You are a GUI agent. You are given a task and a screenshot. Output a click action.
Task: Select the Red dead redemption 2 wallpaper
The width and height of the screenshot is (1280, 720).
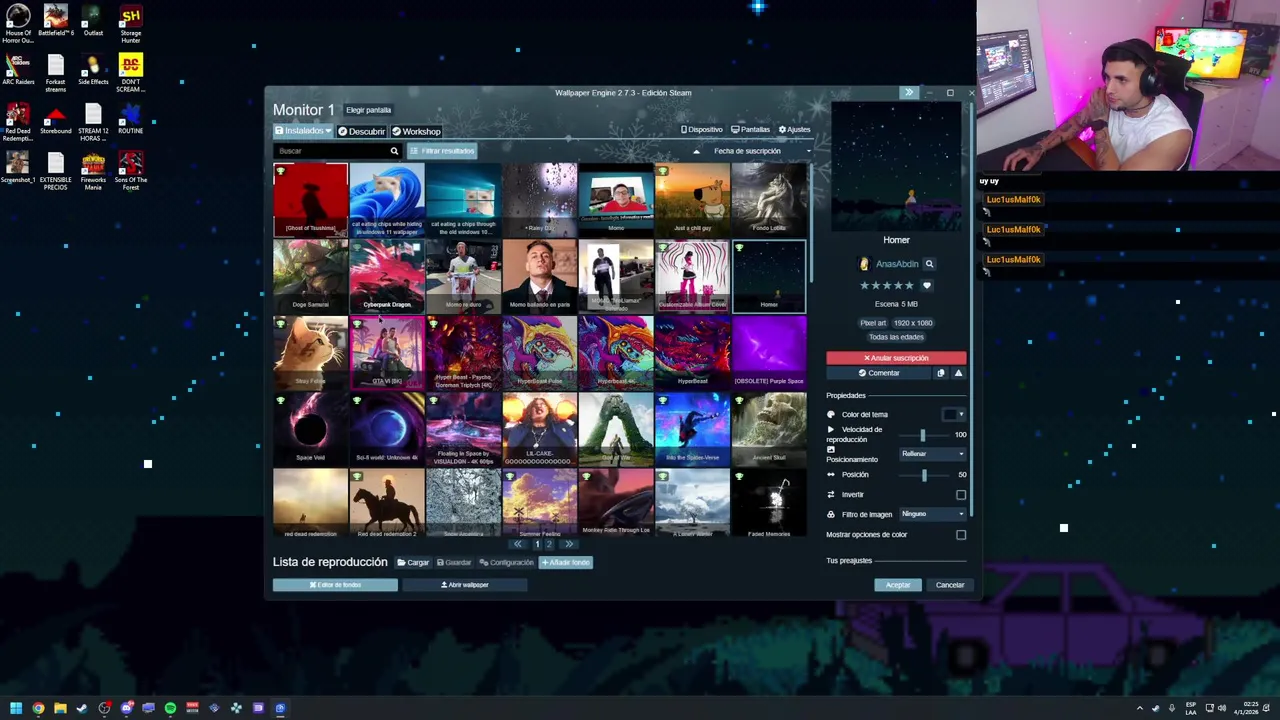387,504
